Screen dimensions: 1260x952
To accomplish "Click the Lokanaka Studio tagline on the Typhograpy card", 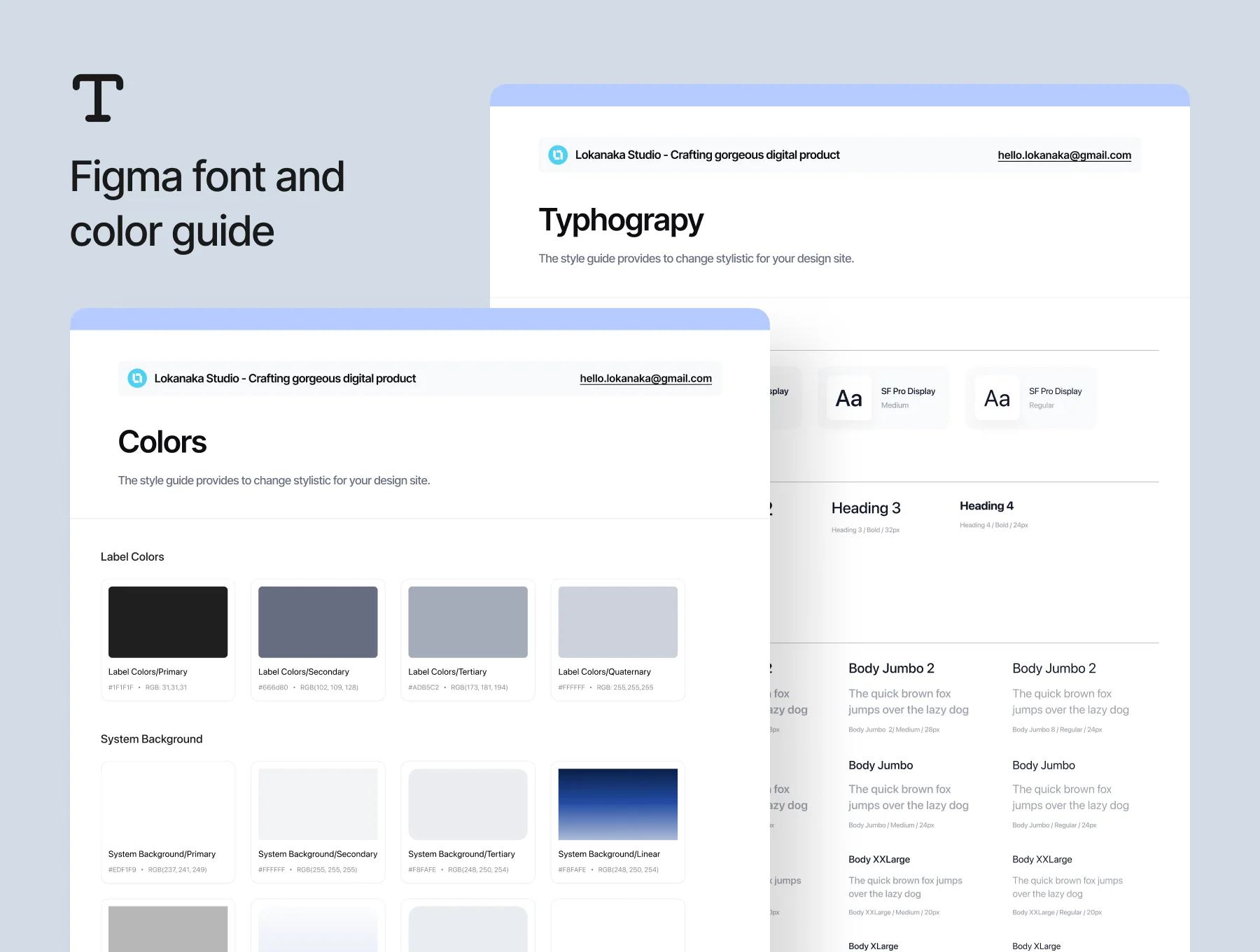I will (x=708, y=155).
